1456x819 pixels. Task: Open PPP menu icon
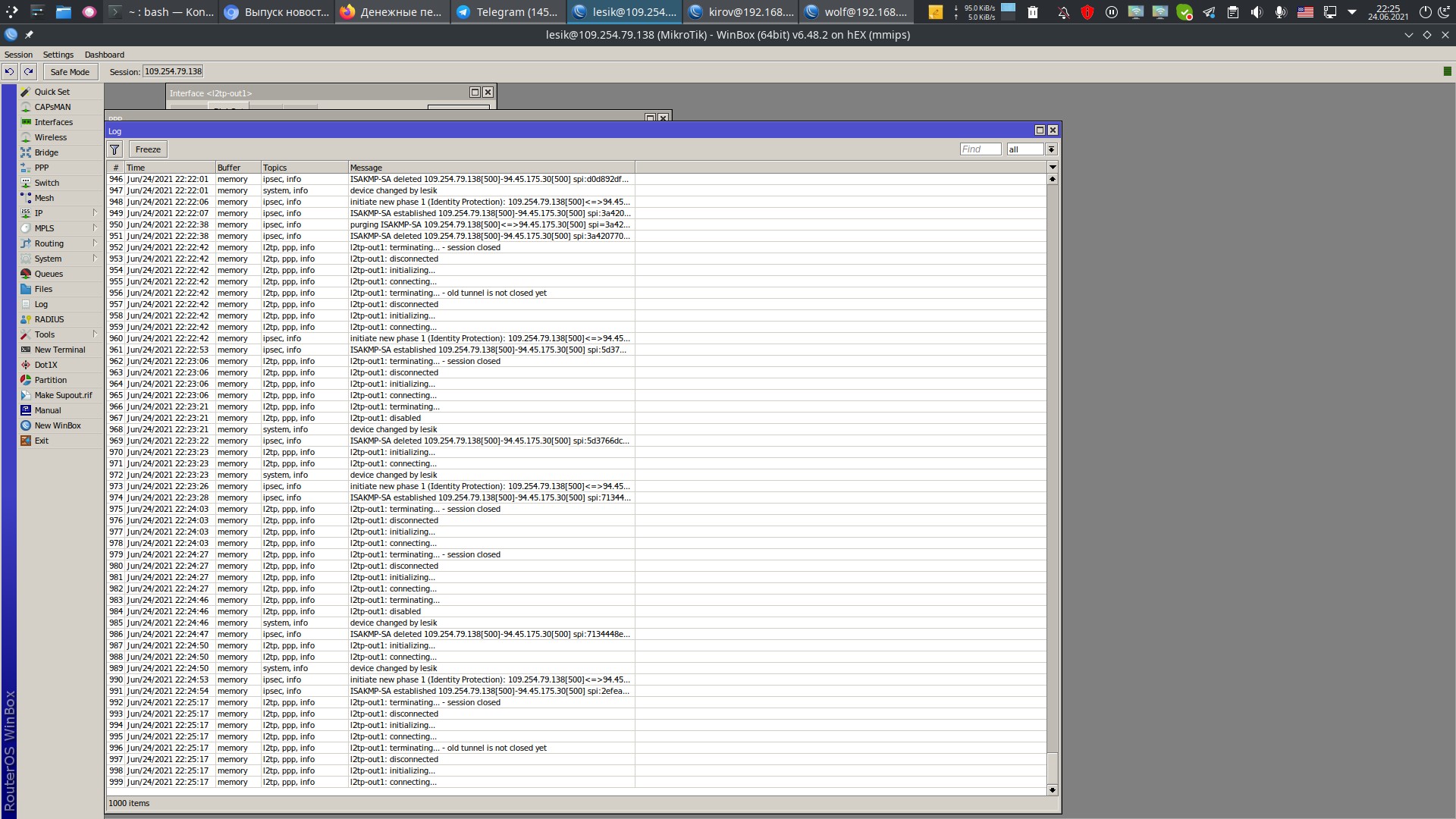tap(26, 168)
